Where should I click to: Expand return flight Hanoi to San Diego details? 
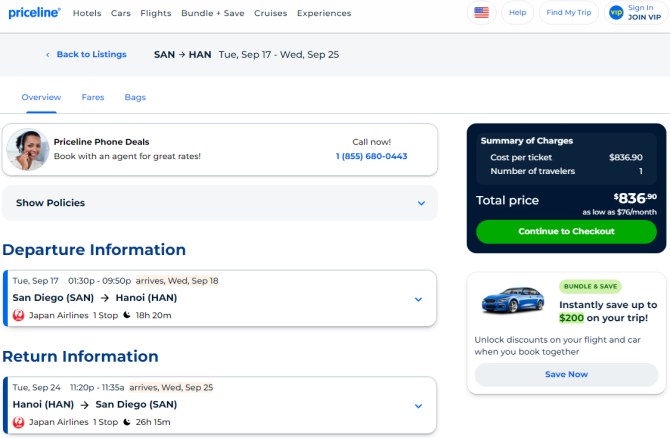point(418,406)
